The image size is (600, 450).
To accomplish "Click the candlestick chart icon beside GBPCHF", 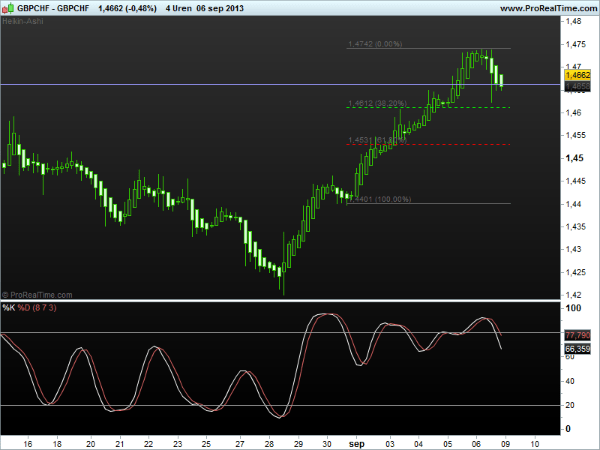I will pos(8,8).
